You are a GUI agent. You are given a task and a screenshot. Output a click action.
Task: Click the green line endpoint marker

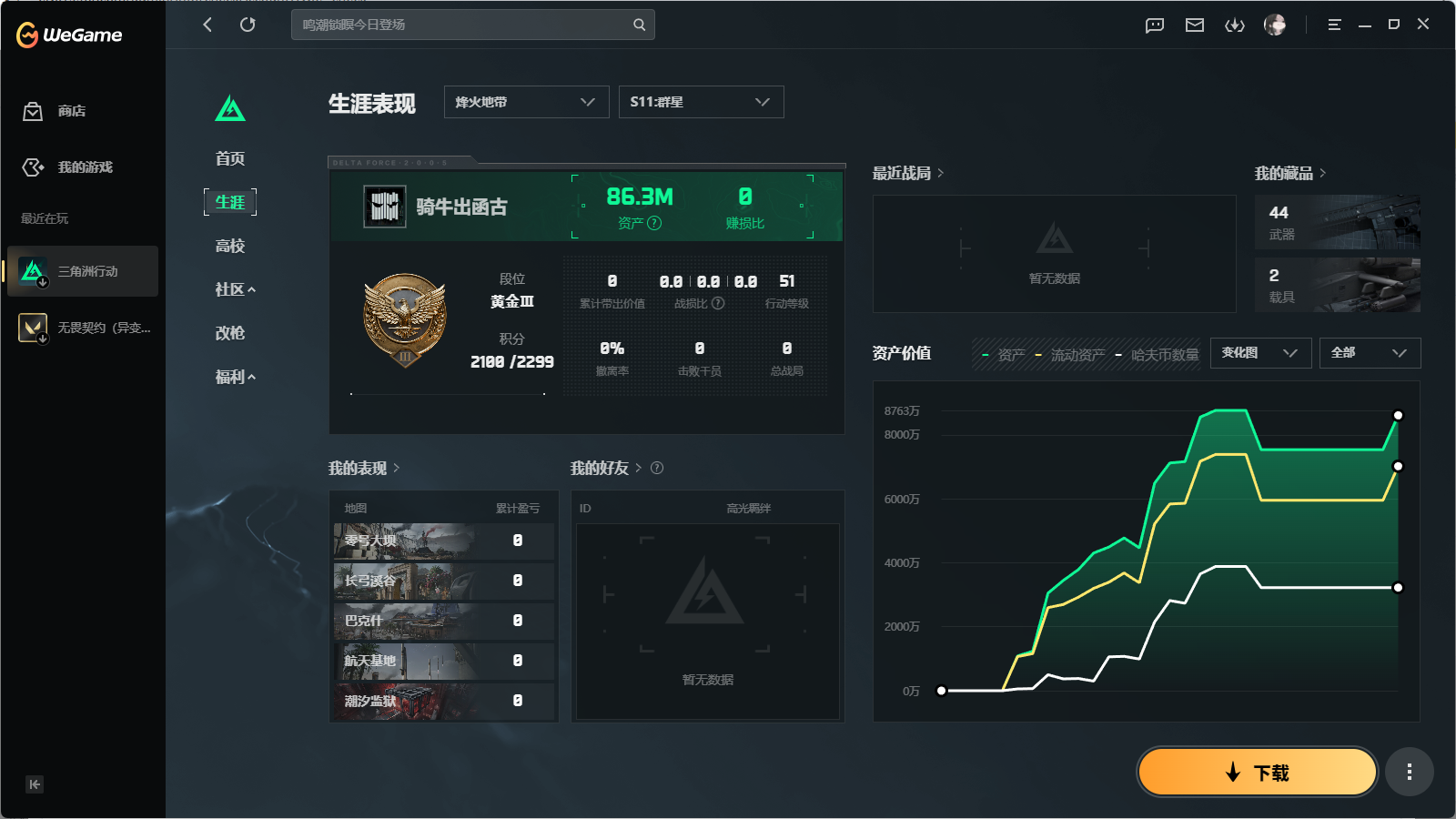pos(1399,415)
